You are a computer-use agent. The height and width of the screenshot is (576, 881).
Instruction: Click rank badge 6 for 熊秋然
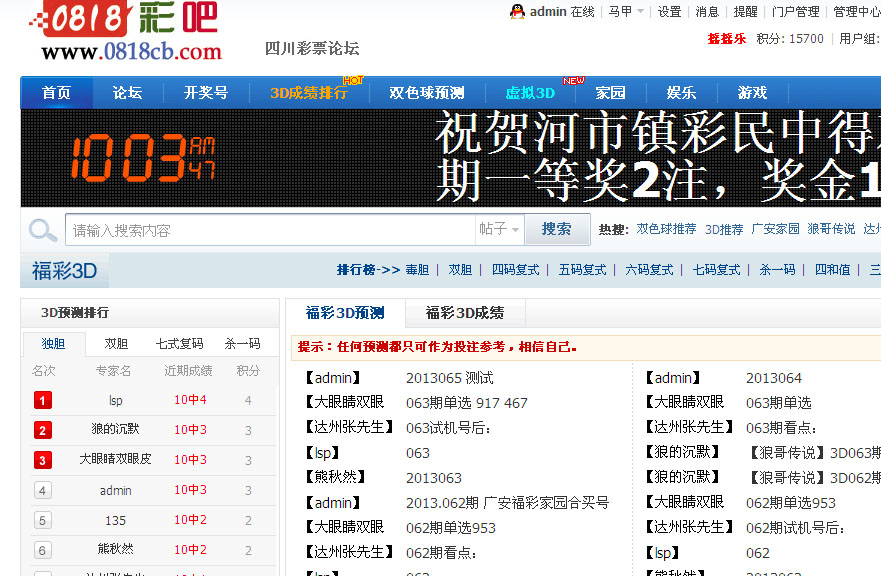pyautogui.click(x=43, y=550)
